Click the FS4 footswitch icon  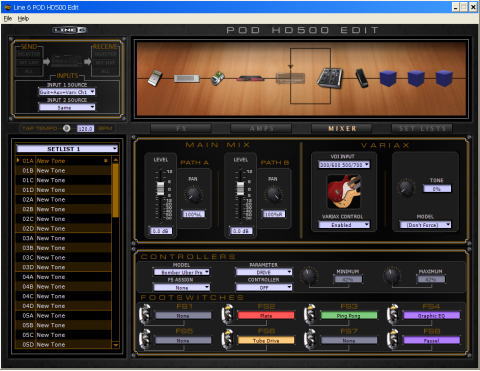[393, 314]
